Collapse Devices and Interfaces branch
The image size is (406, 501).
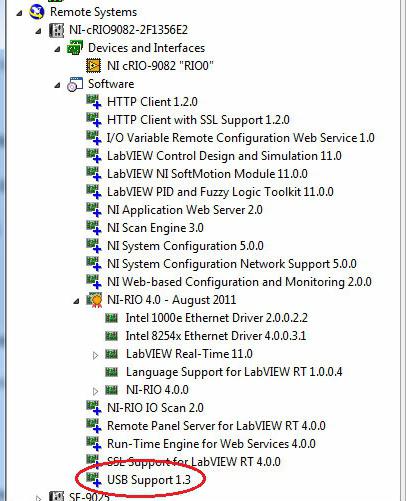click(57, 49)
